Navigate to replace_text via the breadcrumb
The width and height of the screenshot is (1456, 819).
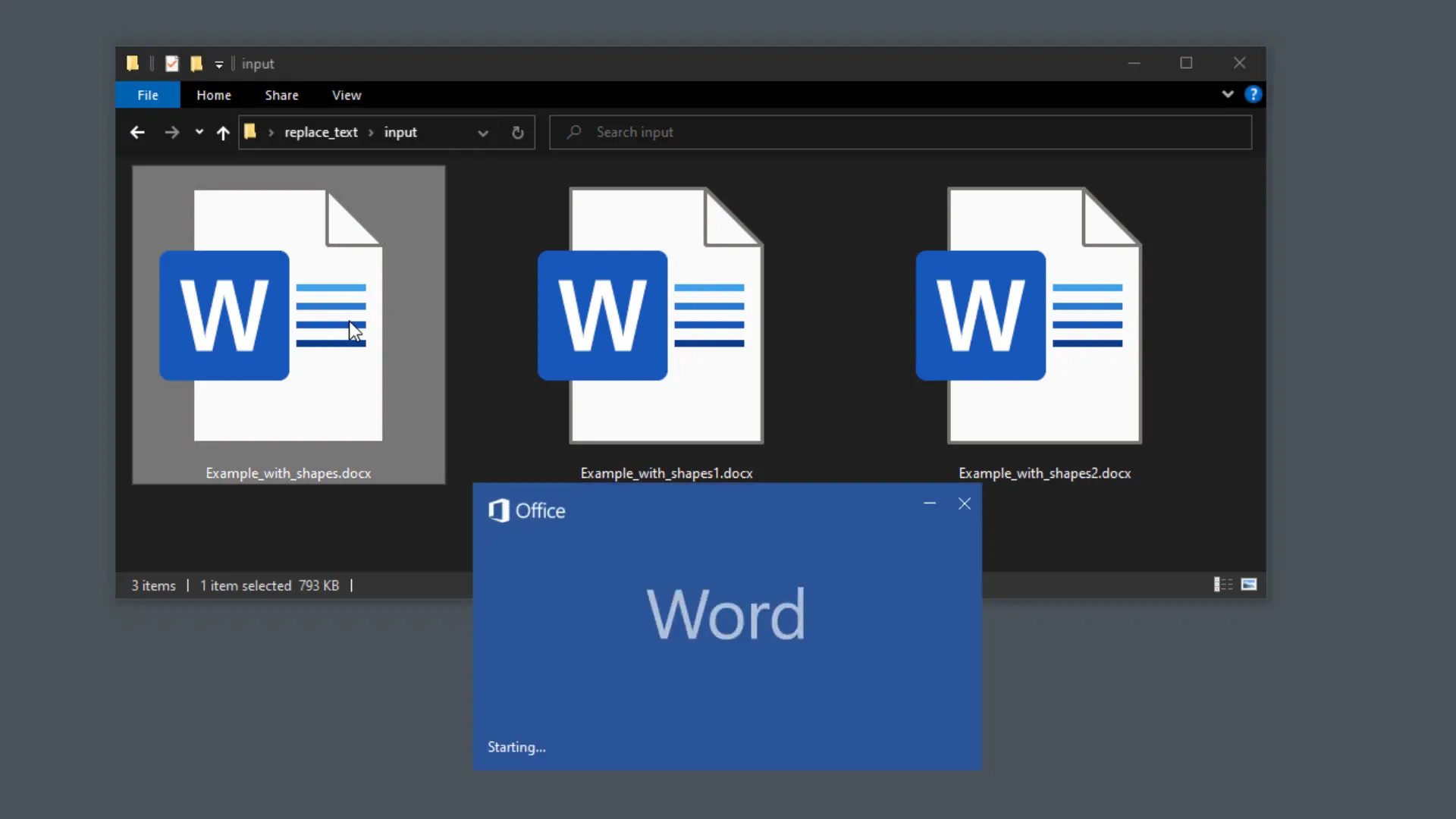pos(321,132)
